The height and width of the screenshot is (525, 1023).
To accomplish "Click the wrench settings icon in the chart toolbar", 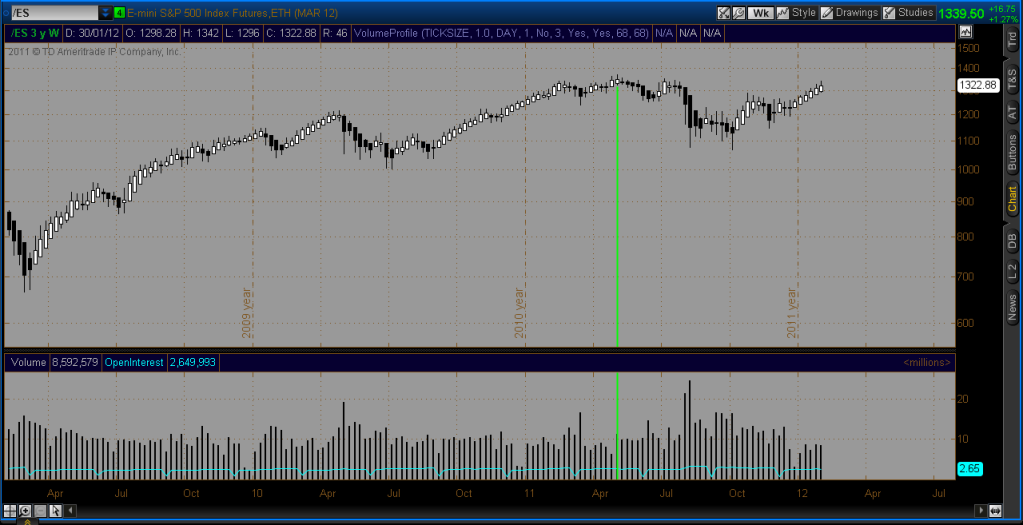I will (739, 13).
